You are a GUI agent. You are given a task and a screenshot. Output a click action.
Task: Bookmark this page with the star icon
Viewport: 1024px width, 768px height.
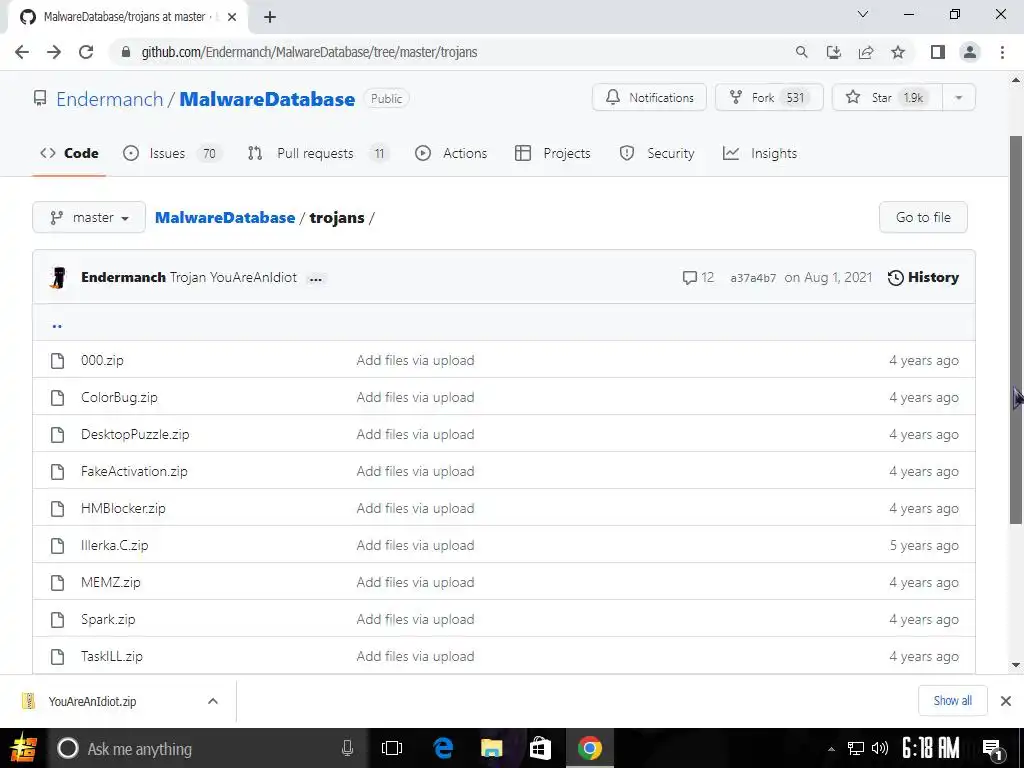point(898,52)
